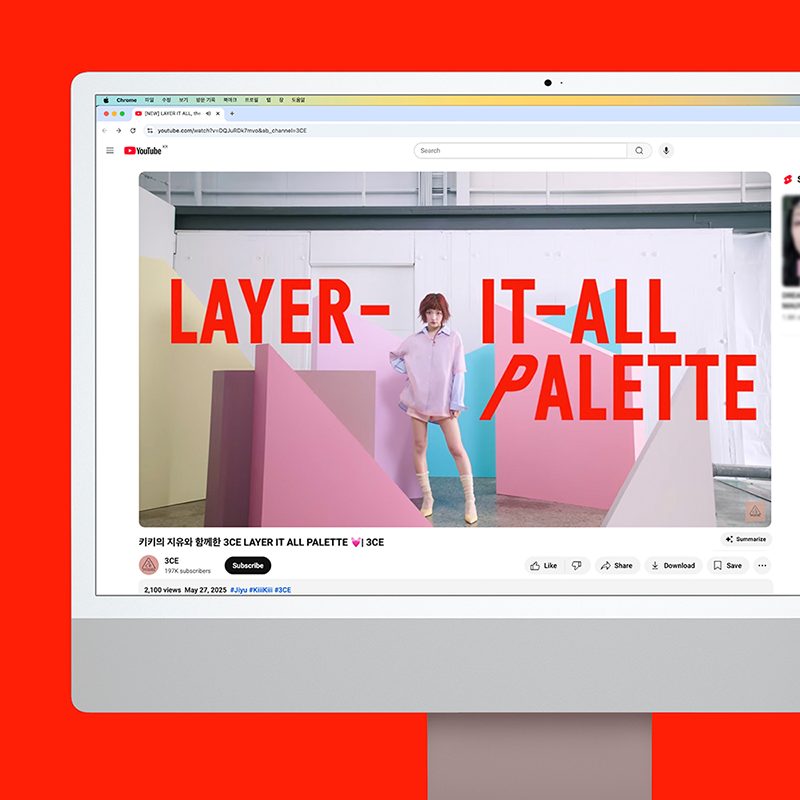This screenshot has height=800, width=800.
Task: Like the video
Action: point(544,565)
